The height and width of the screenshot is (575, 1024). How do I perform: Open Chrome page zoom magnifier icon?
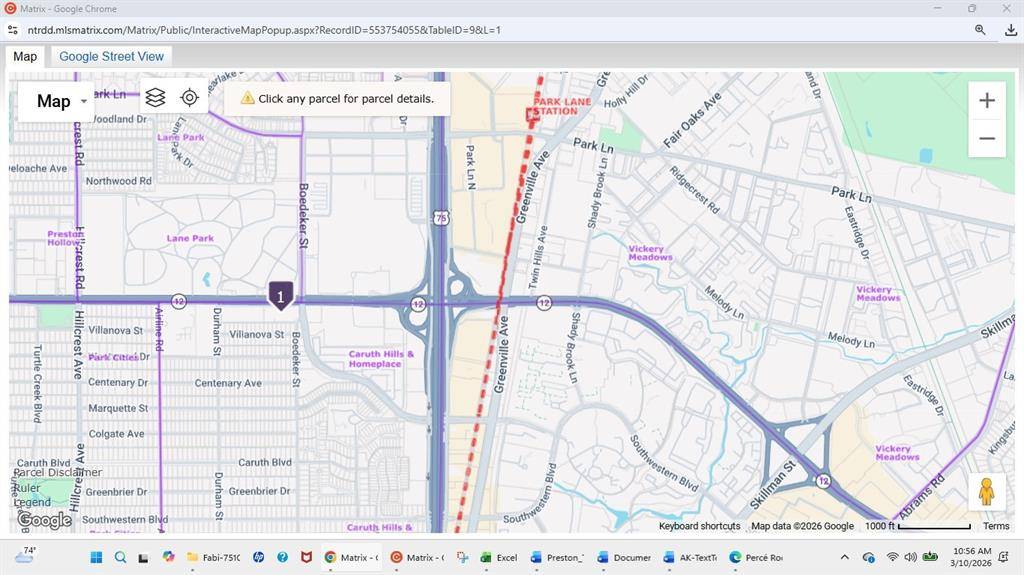coord(980,30)
